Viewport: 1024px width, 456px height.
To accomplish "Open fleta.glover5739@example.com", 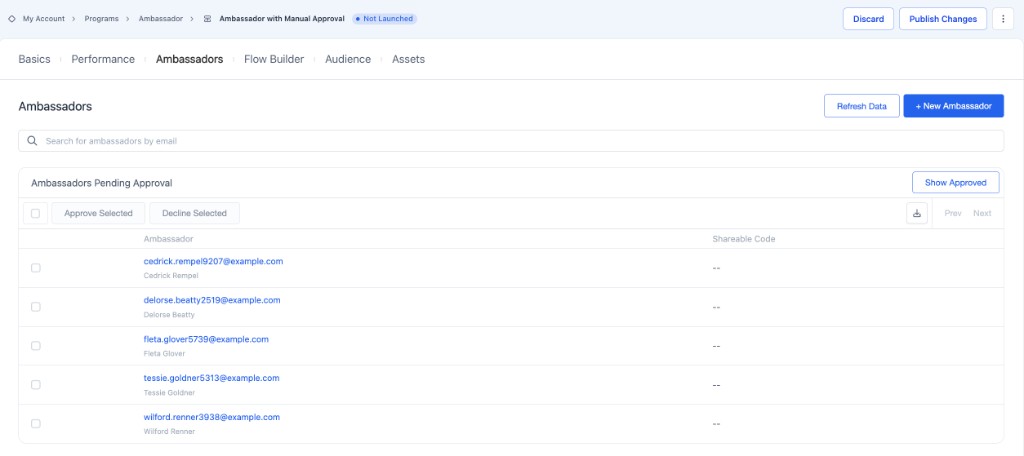I will (x=206, y=339).
